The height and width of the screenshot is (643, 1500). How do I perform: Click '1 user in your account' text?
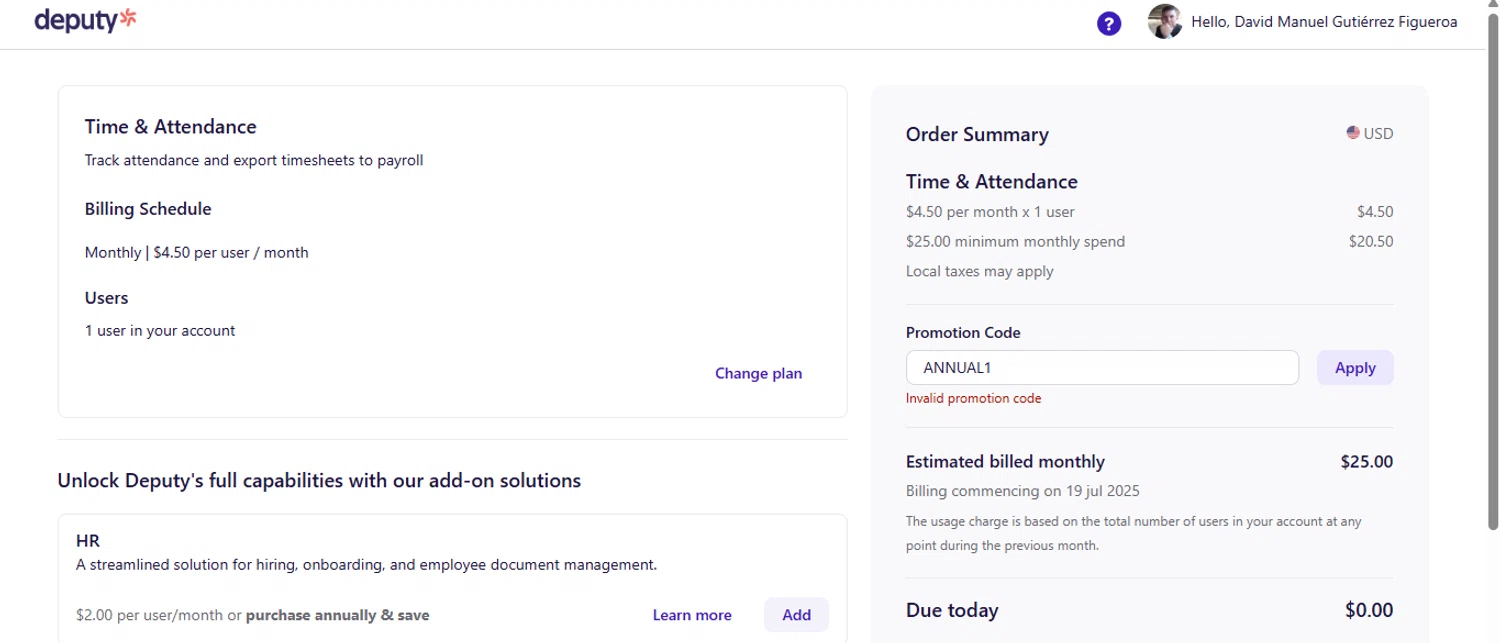(x=160, y=331)
